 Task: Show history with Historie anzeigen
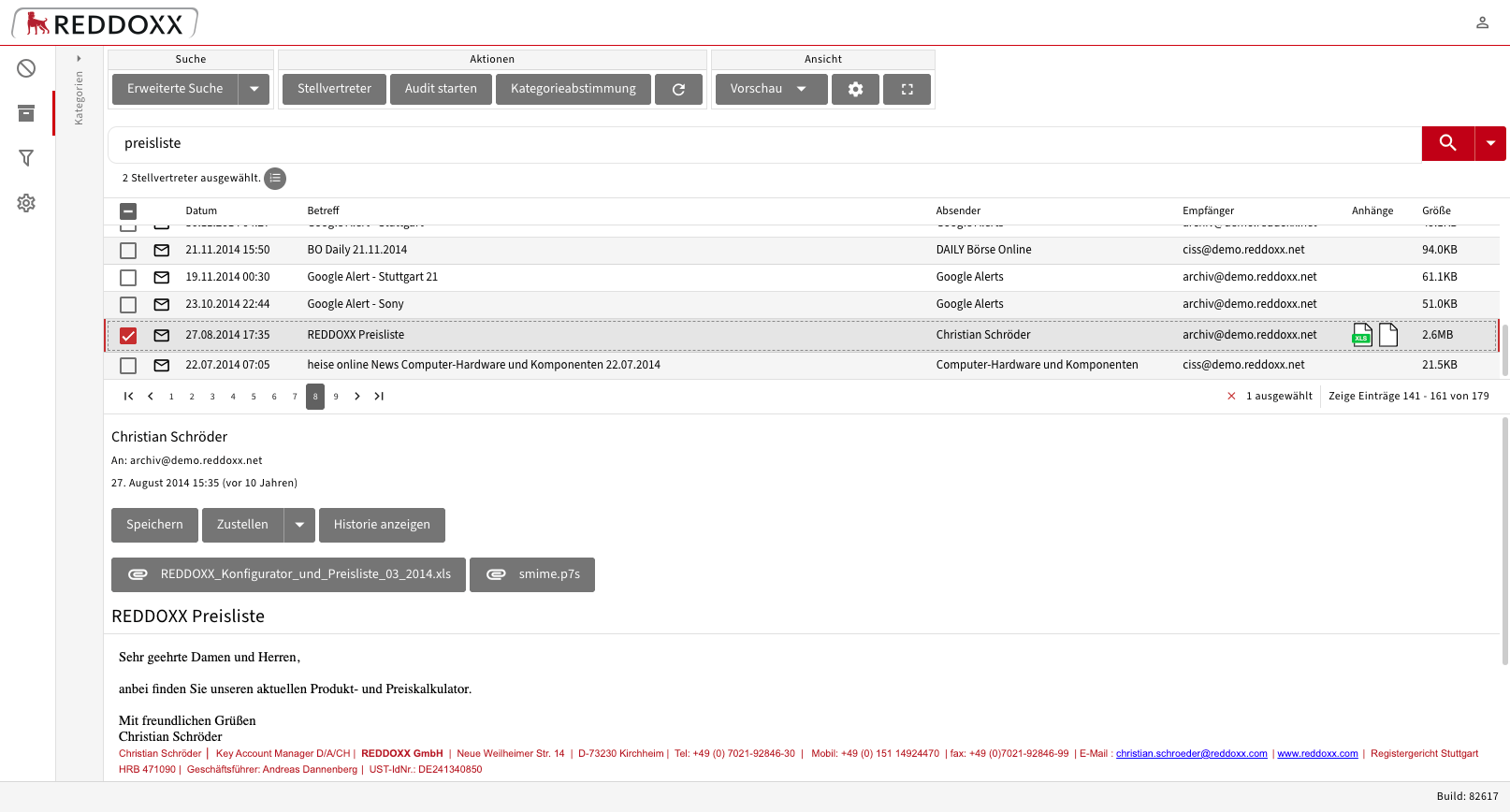coord(382,525)
